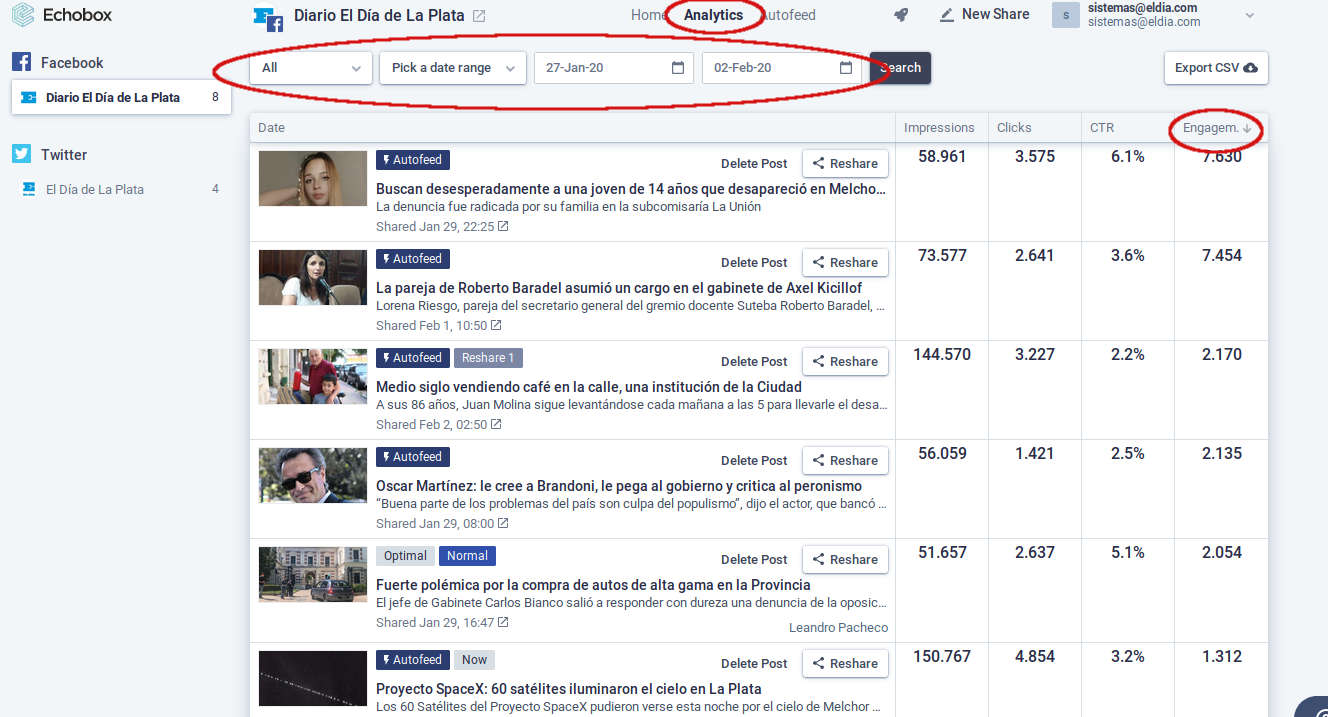Screen dimensions: 1328x717
Task: Select El Día de La Plata Twitter account
Action: (95, 189)
